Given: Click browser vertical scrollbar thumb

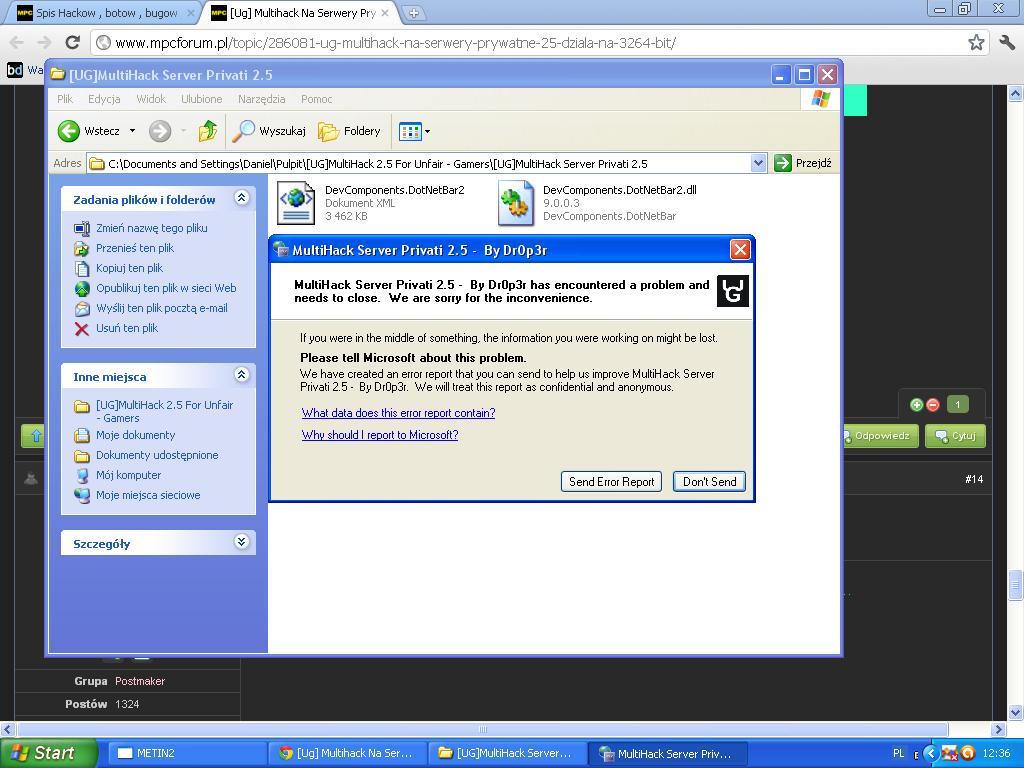Looking at the screenshot, I should [x=1016, y=585].
